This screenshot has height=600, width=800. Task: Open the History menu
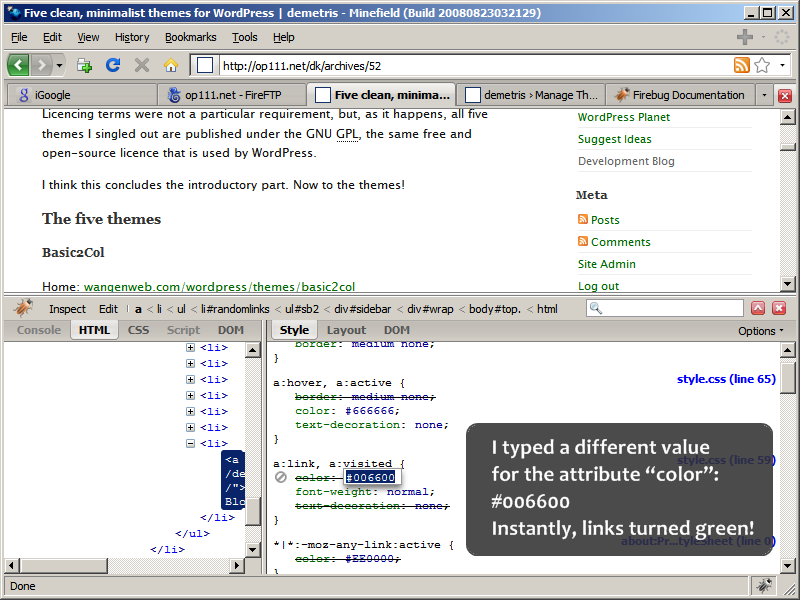point(132,37)
